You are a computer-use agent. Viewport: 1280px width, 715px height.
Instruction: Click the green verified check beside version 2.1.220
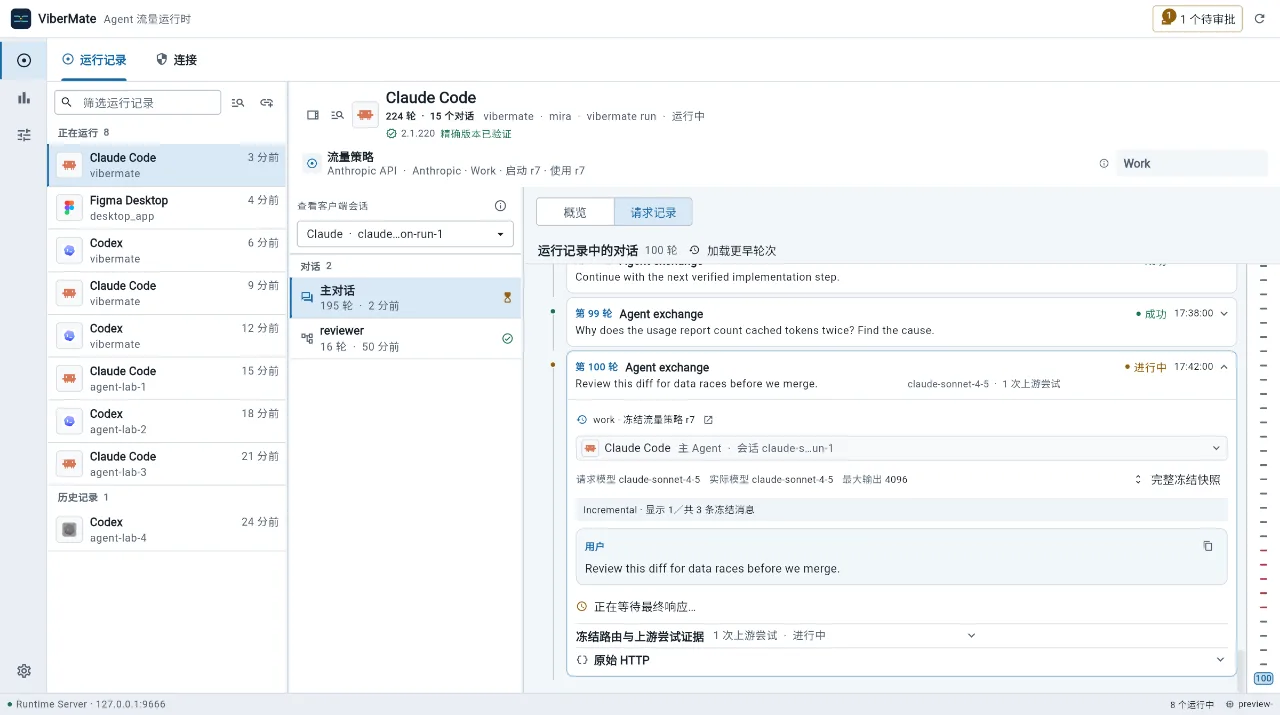tap(391, 133)
